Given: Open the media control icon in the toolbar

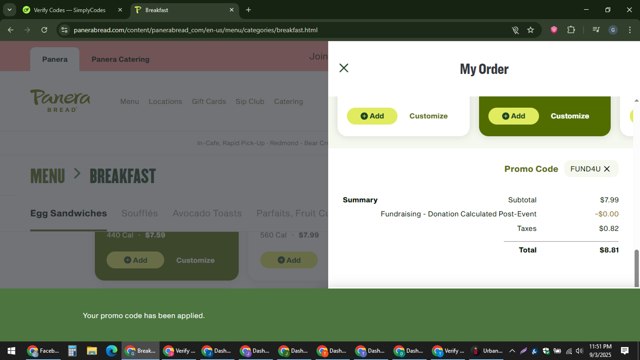Looking at the screenshot, I should click(596, 30).
